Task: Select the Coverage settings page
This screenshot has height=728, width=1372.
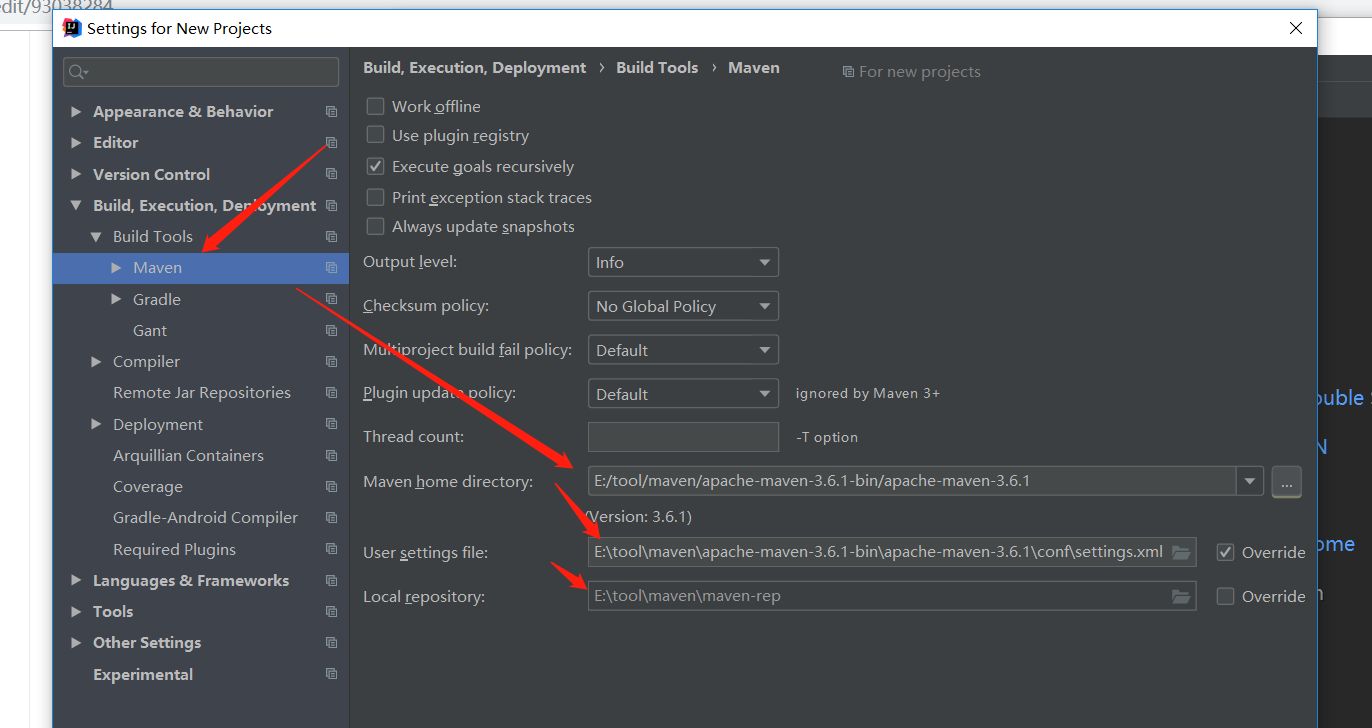Action: tap(148, 486)
